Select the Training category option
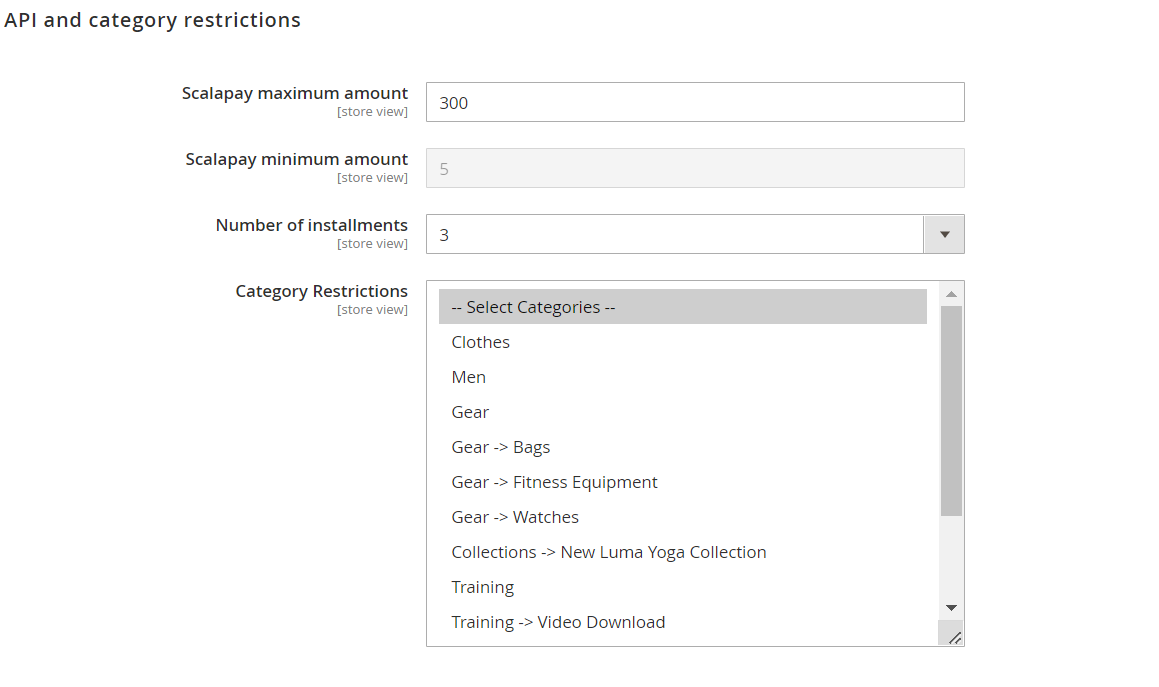Viewport: 1159px width, 687px height. [483, 587]
